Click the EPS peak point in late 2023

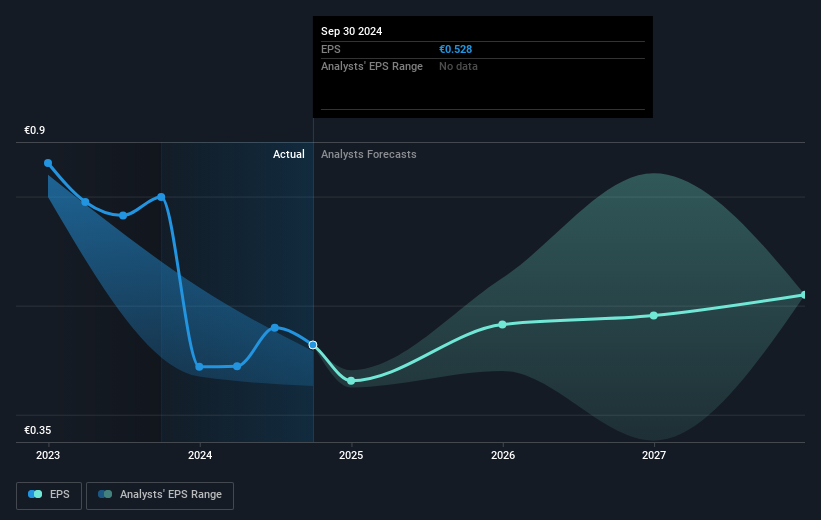[161, 197]
